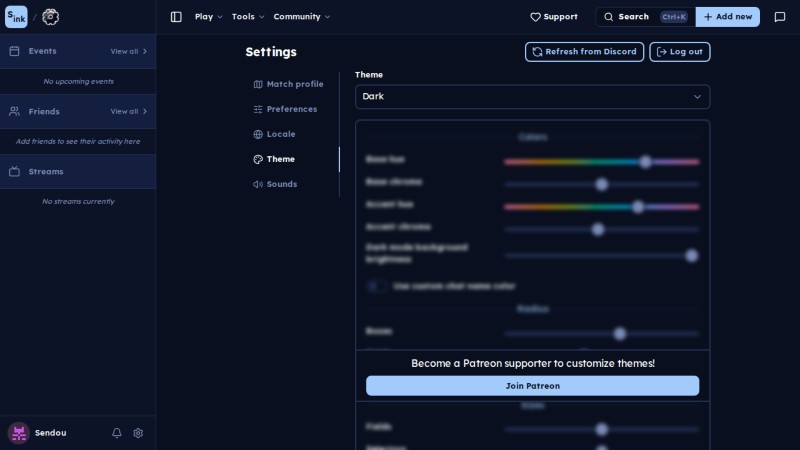800x450 pixels.
Task: Click the Accent hue slider handle
Action: click(638, 207)
